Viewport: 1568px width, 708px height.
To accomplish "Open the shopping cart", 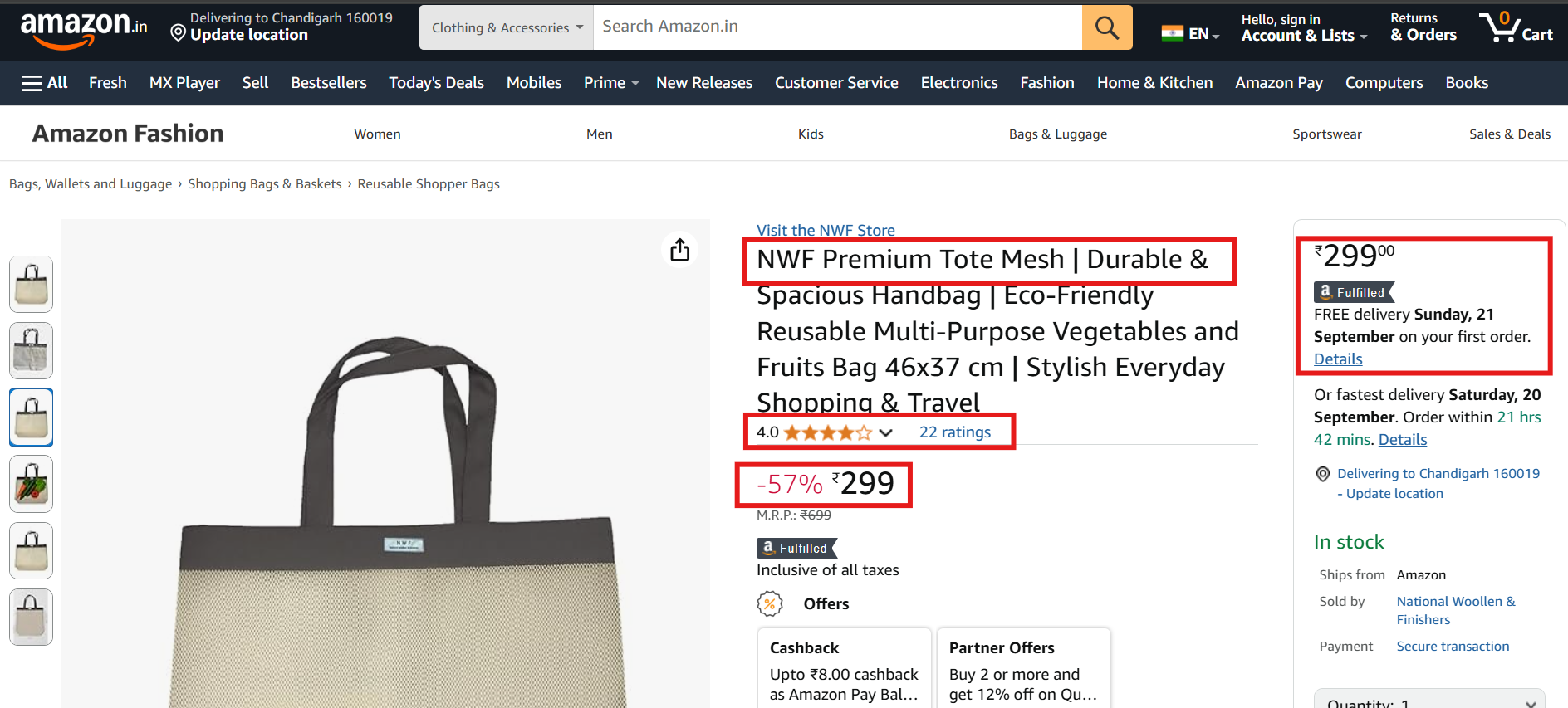I will (x=1516, y=27).
